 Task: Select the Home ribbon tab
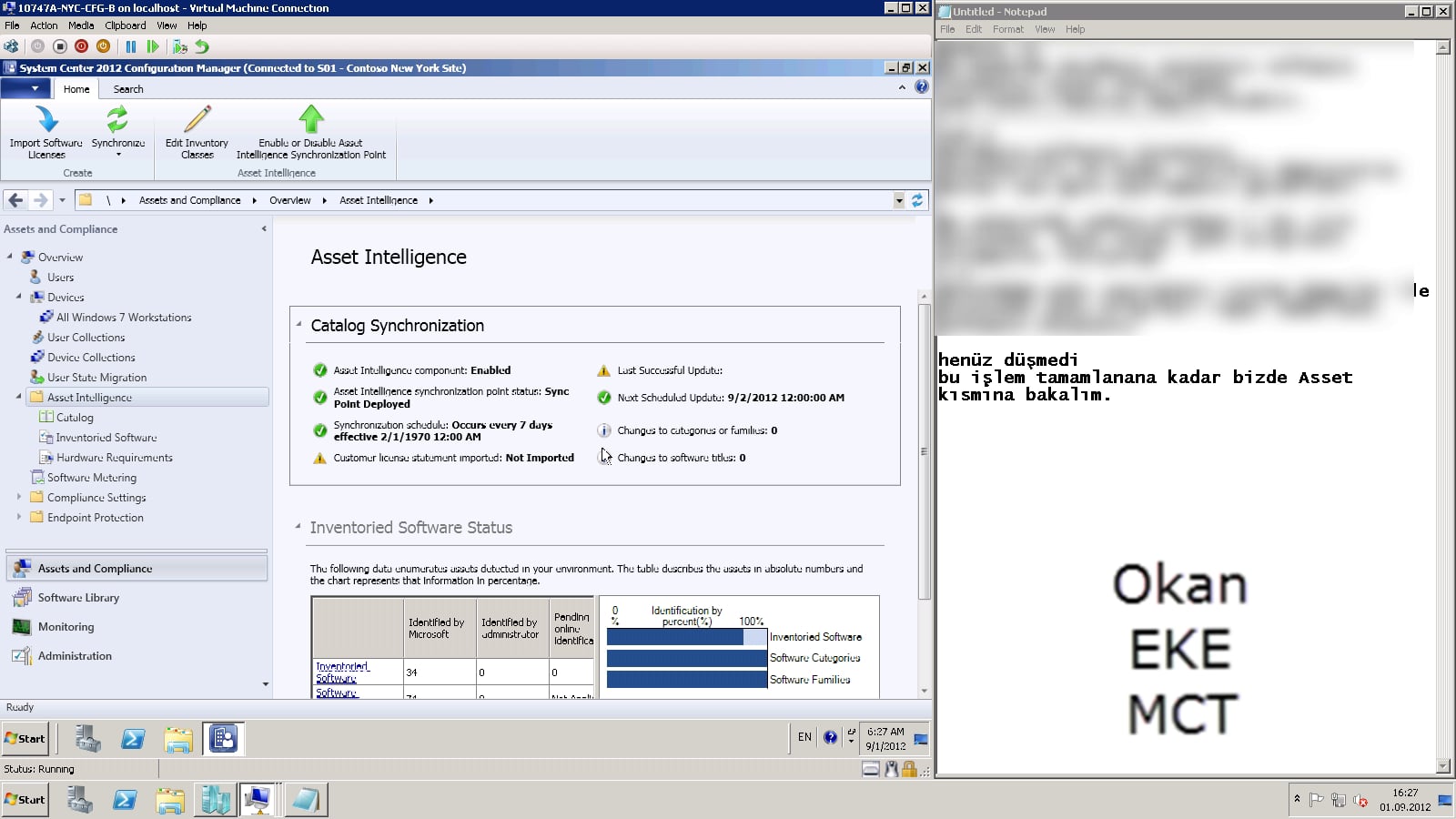76,89
